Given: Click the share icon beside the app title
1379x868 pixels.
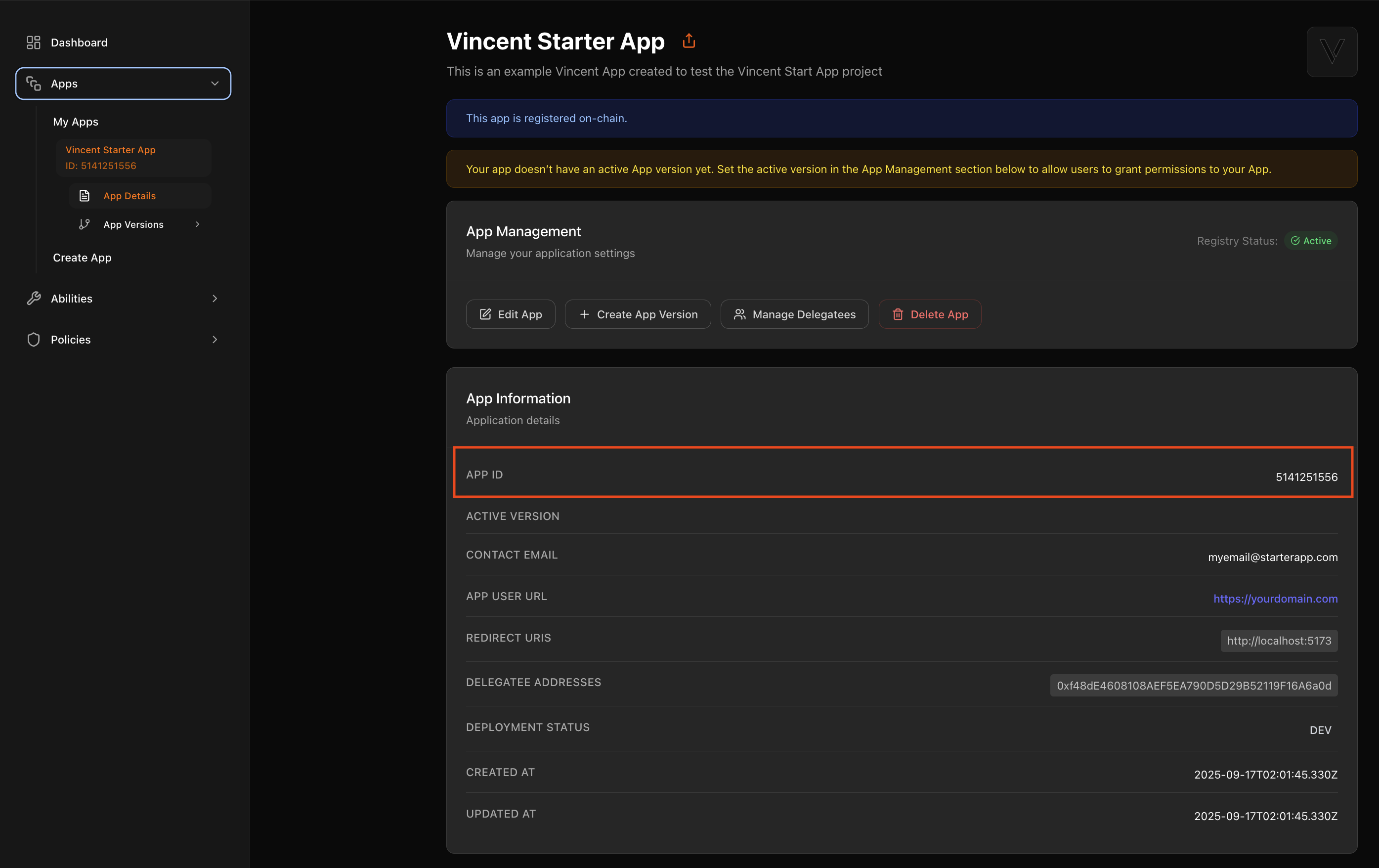Looking at the screenshot, I should (689, 41).
